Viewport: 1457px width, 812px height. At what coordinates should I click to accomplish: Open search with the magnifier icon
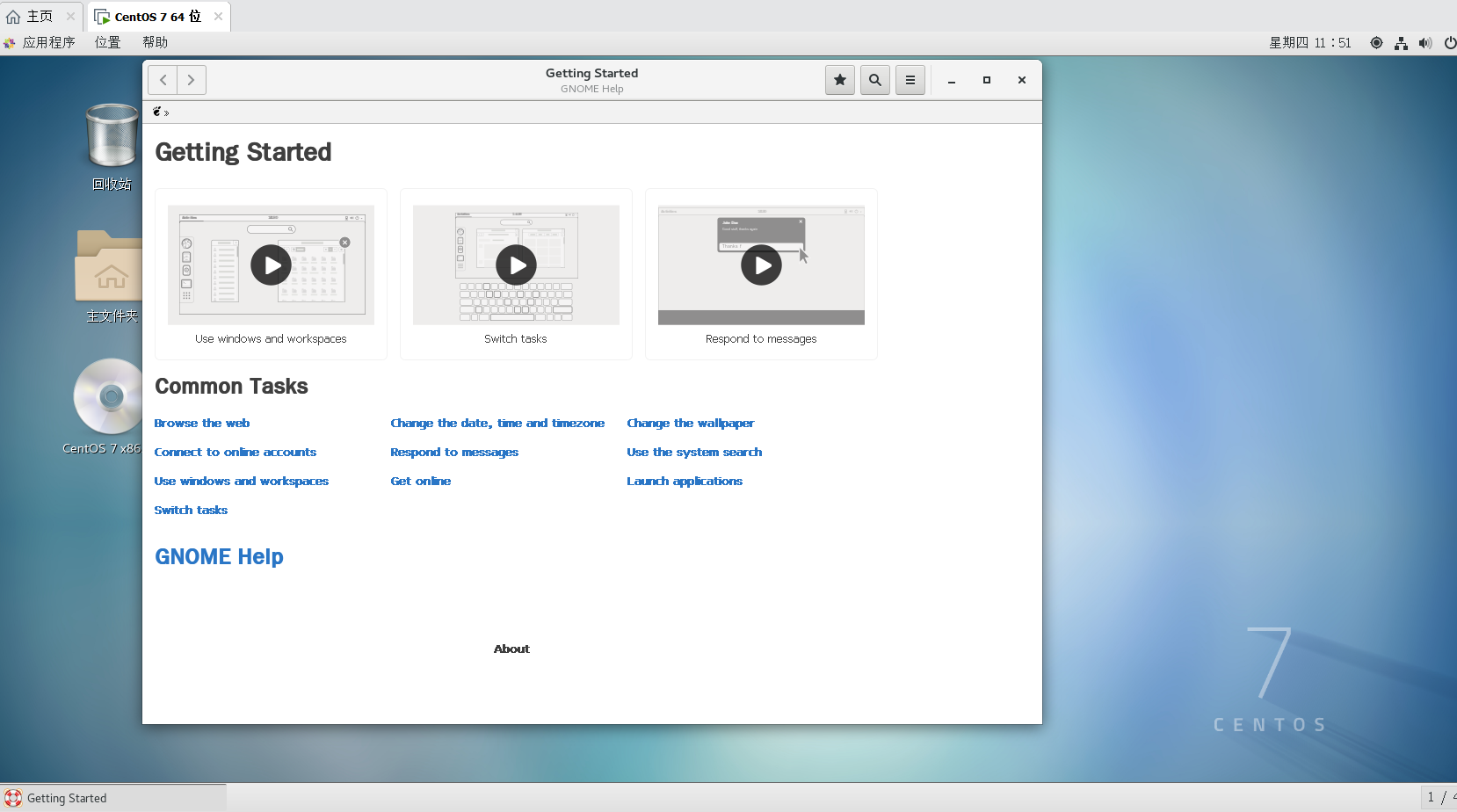[x=875, y=80]
